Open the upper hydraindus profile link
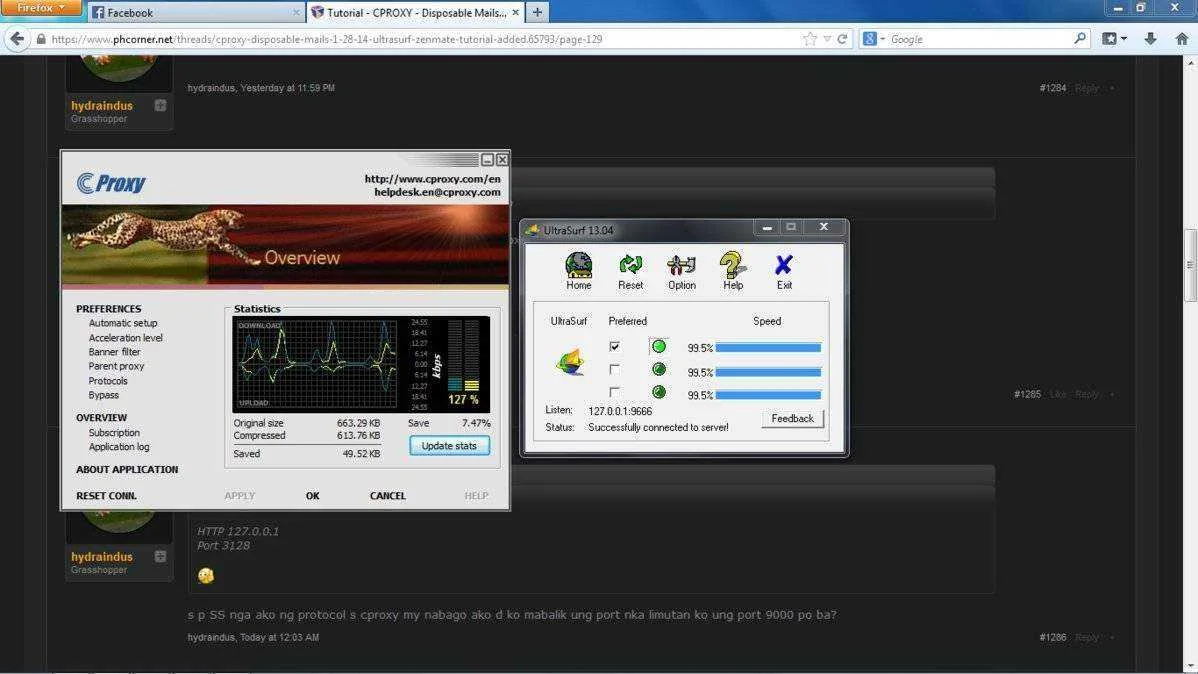The image size is (1198, 674). tap(102, 105)
